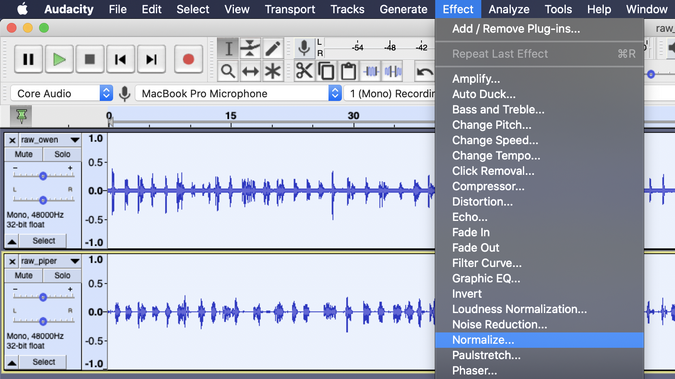Open the Tracks menu
The height and width of the screenshot is (379, 675).
347,9
